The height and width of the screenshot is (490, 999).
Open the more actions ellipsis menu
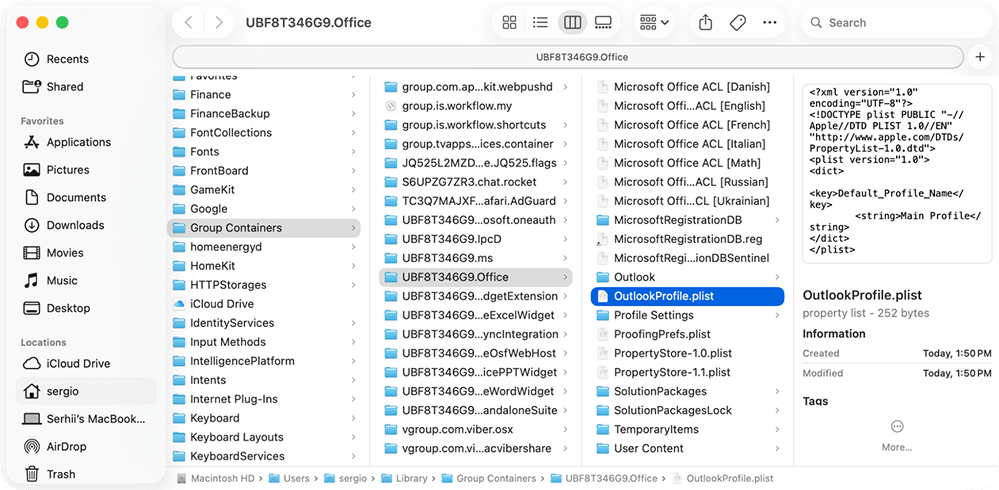(x=770, y=23)
